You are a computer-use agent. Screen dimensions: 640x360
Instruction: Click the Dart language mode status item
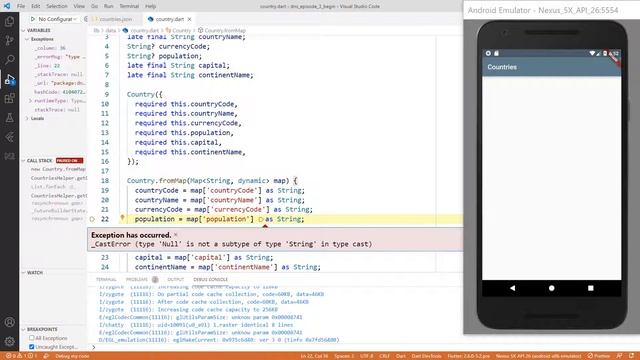point(400,356)
